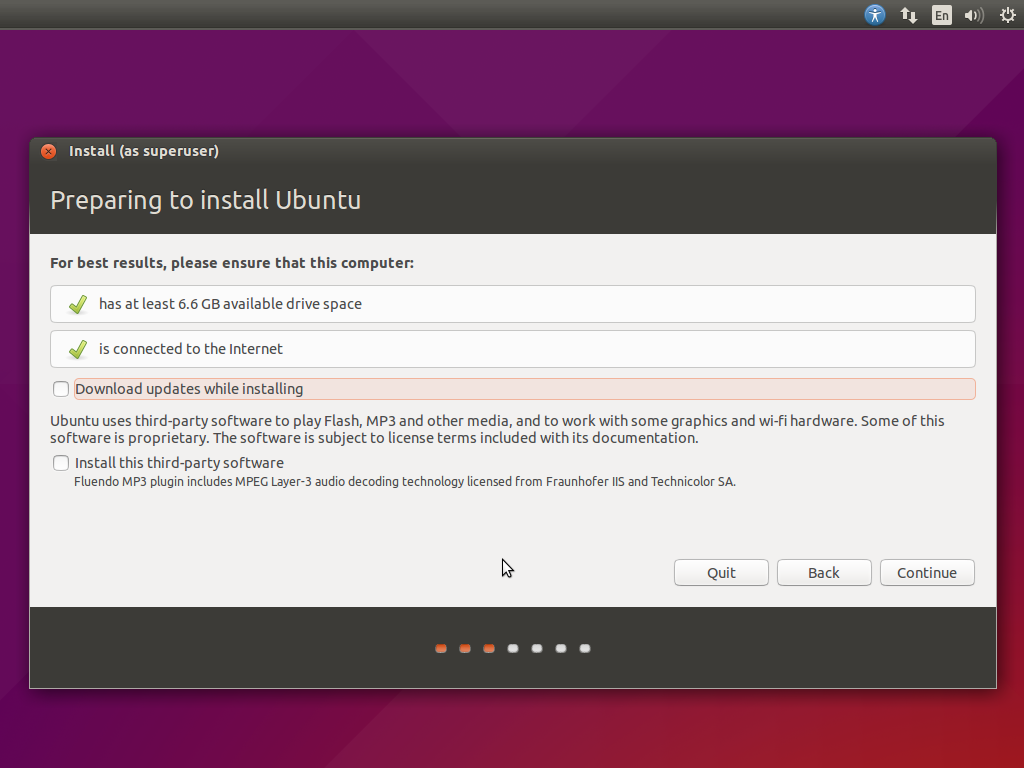Click the network connection arrows indicator
This screenshot has width=1024, height=768.
tap(909, 15)
